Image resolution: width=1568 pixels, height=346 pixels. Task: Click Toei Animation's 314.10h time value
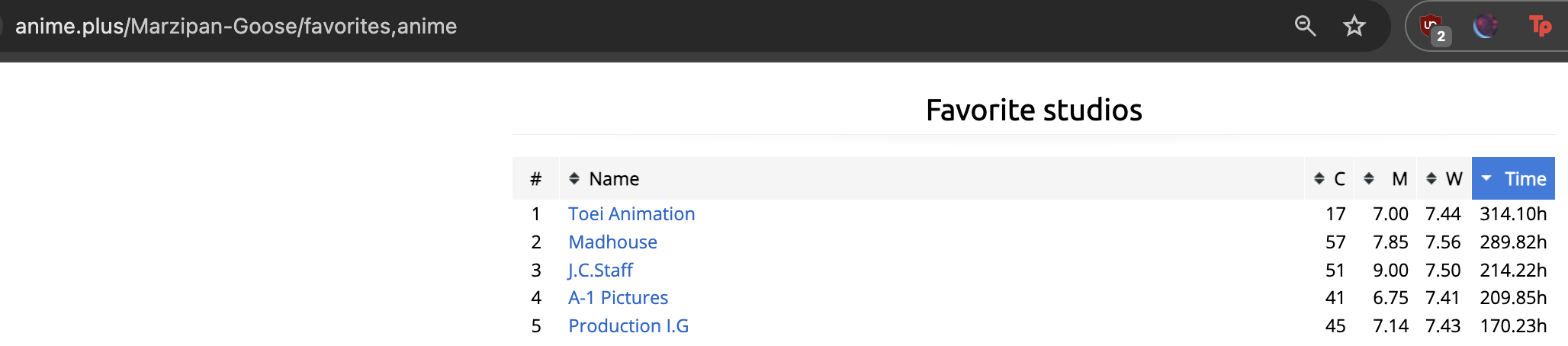point(1513,214)
